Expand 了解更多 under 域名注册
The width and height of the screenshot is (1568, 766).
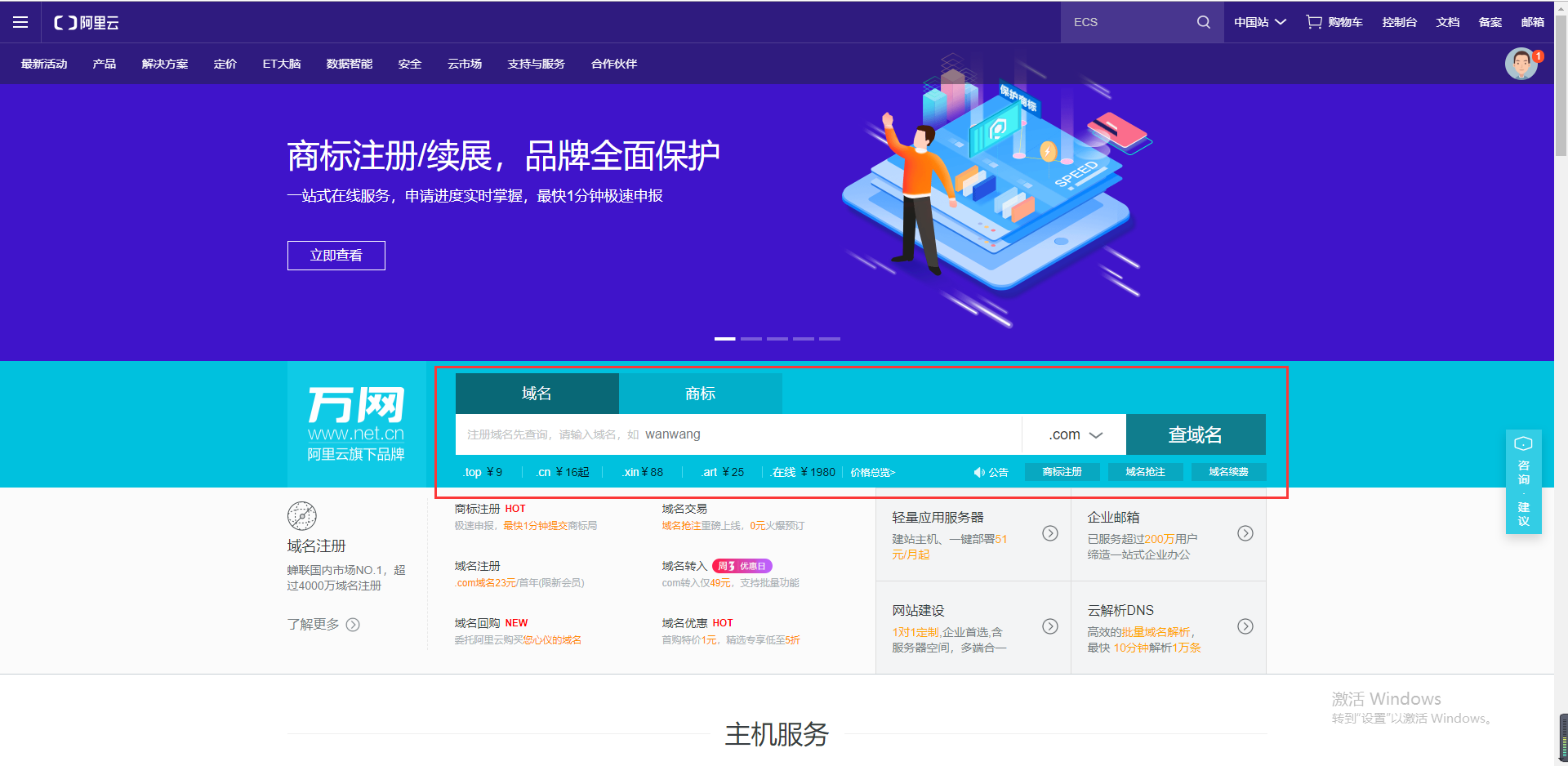click(x=323, y=625)
